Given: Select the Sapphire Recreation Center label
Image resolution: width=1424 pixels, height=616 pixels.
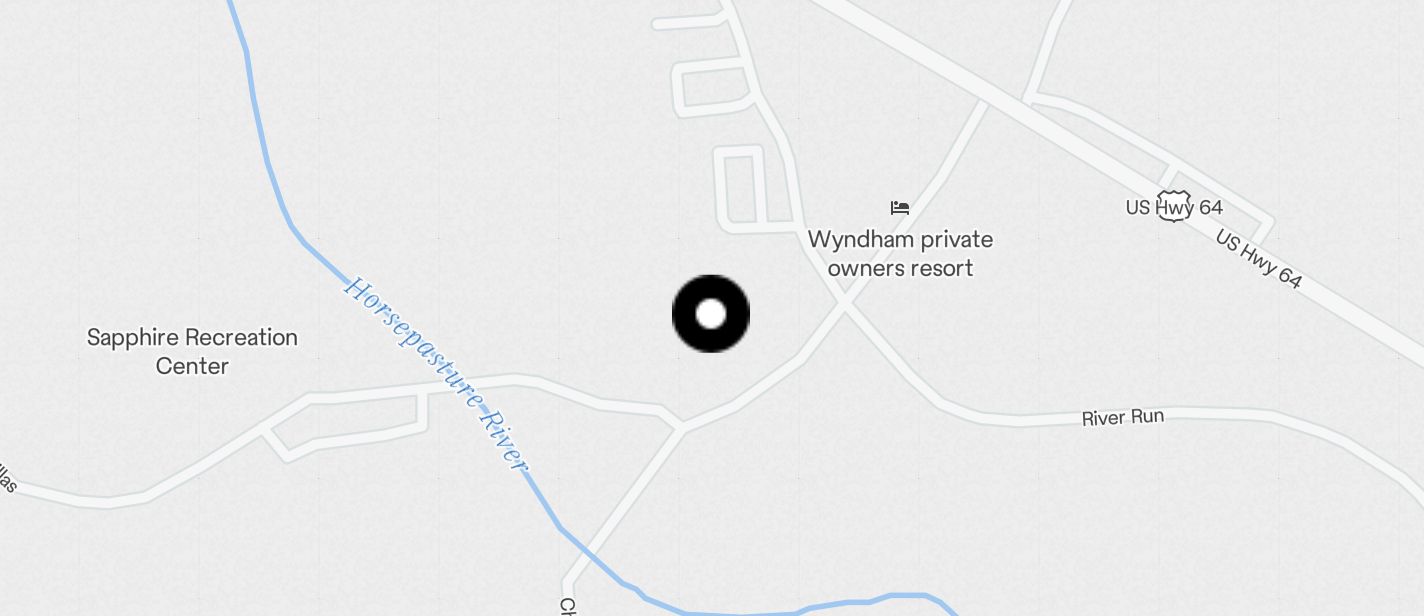Looking at the screenshot, I should [192, 352].
